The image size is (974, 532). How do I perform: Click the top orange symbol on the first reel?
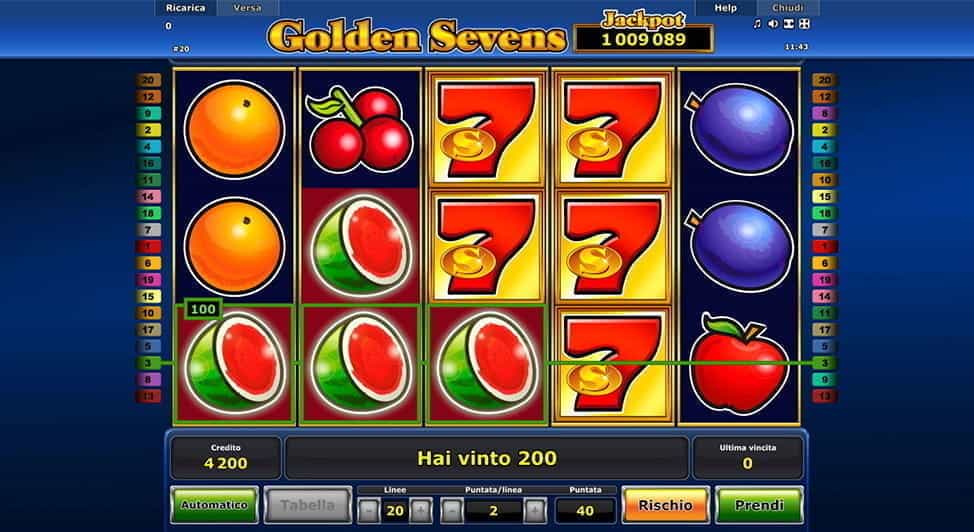point(234,129)
